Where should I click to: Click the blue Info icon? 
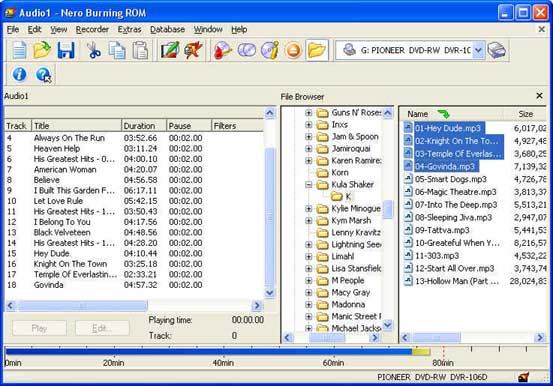[19, 74]
